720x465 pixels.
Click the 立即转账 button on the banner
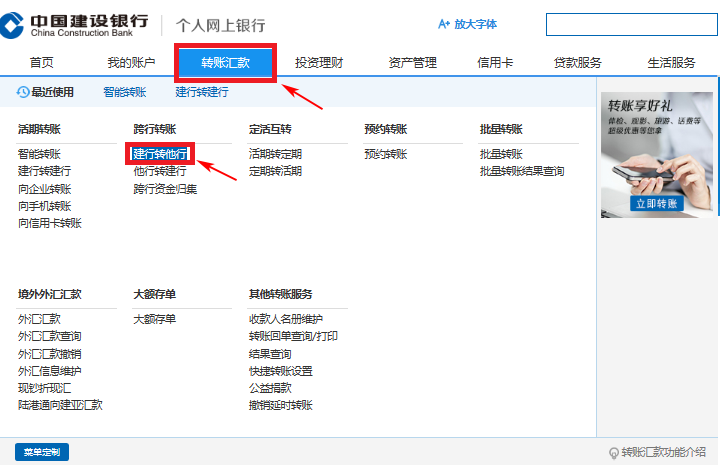[x=657, y=204]
